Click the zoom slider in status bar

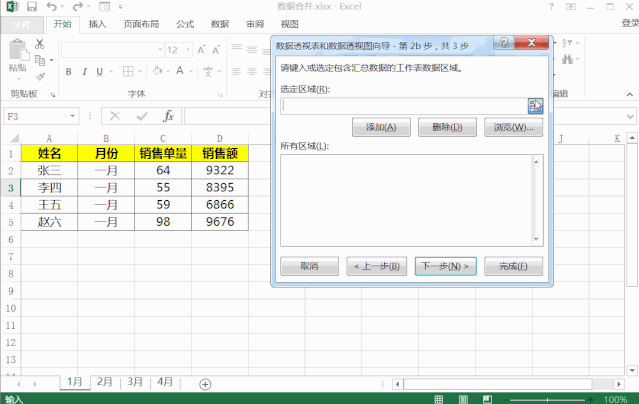(x=547, y=400)
